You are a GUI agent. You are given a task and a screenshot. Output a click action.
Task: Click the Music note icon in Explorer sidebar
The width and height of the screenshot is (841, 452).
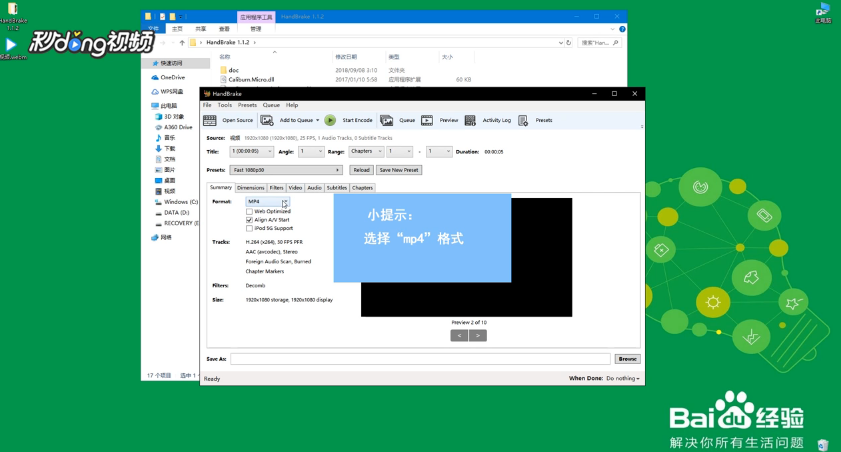[159, 138]
